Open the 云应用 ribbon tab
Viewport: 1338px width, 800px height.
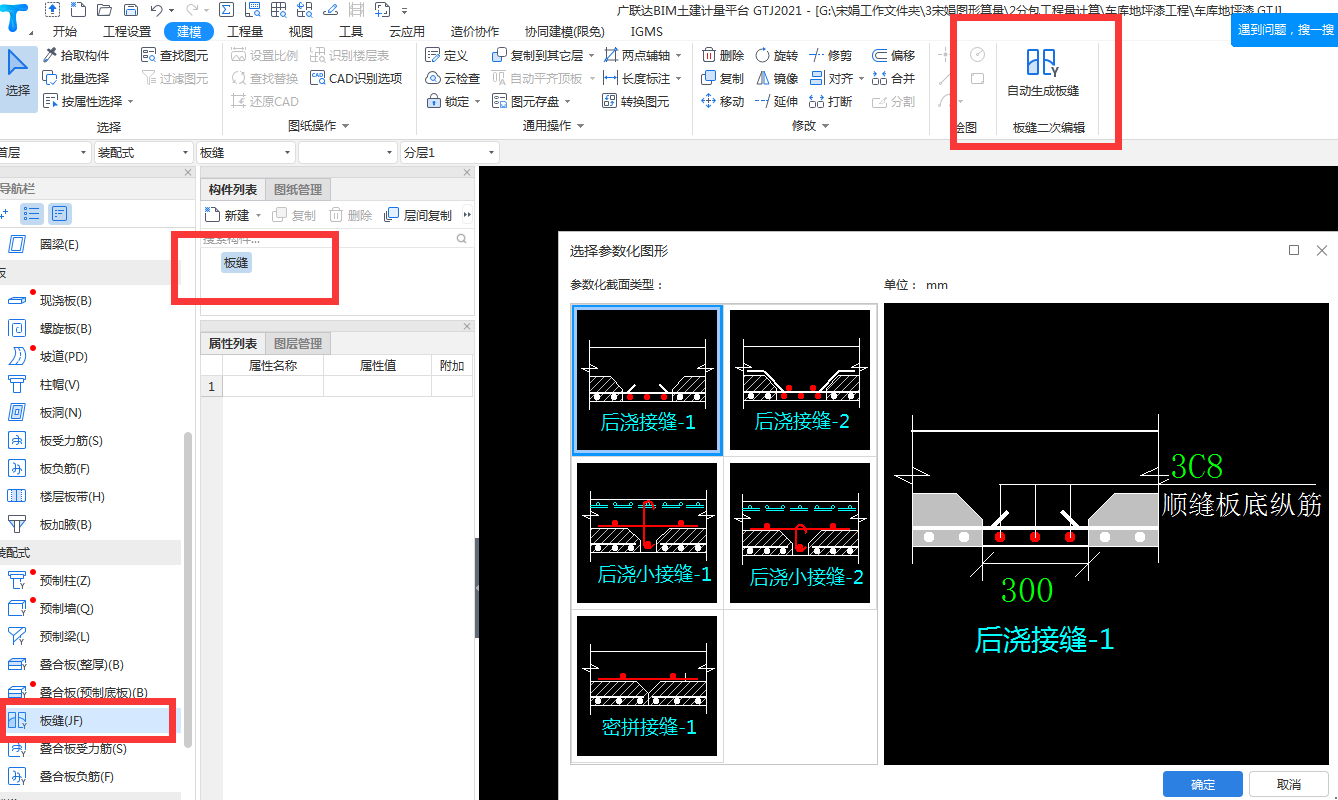[x=407, y=32]
